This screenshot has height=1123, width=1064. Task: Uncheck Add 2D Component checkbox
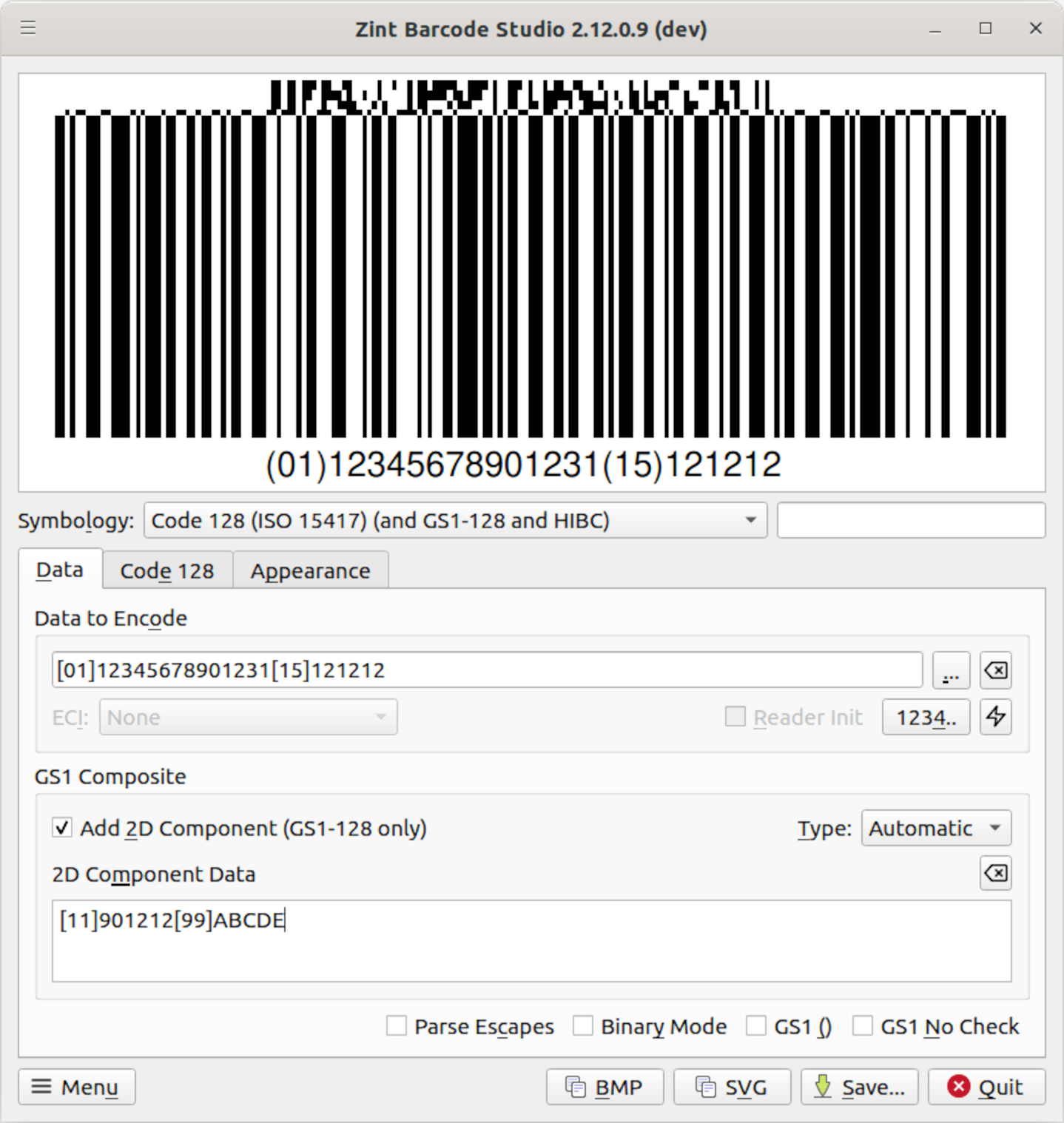coord(62,828)
